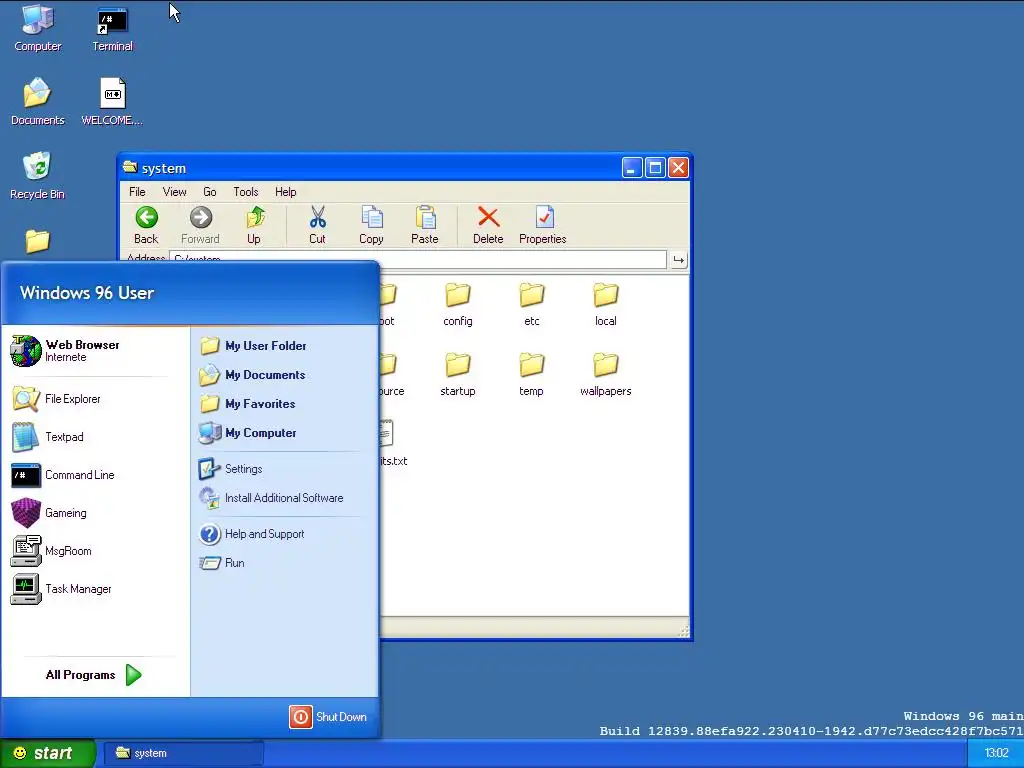Maximize the system window
1024x768 pixels.
pos(655,168)
